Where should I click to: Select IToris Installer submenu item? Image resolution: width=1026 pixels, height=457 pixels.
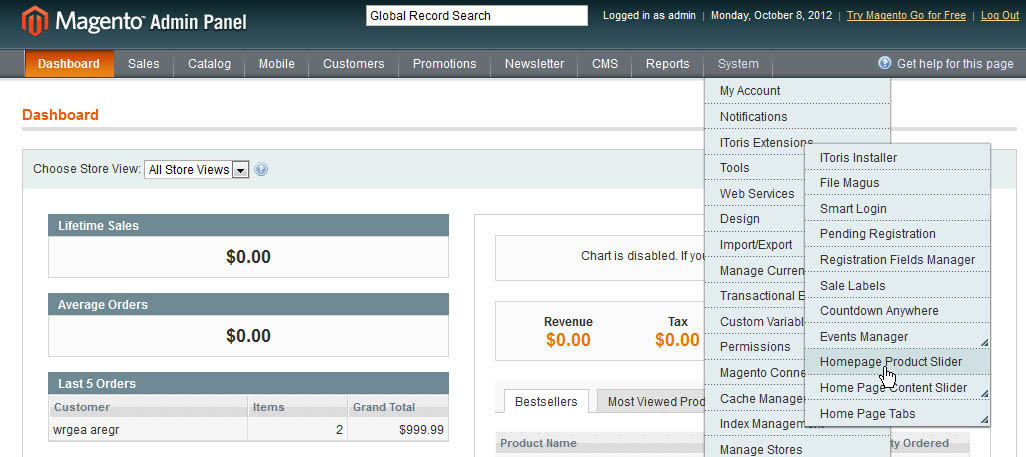tap(898, 158)
